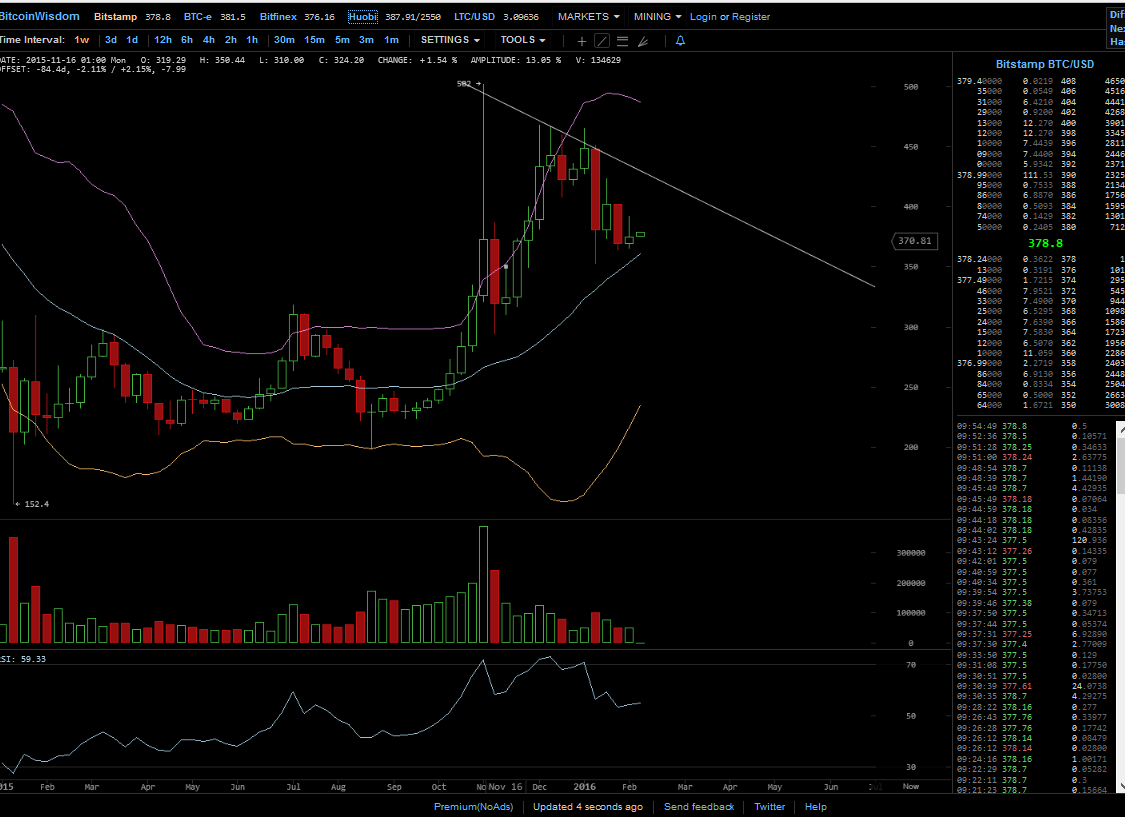
Task: Switch to 12h time interval
Action: tap(163, 40)
